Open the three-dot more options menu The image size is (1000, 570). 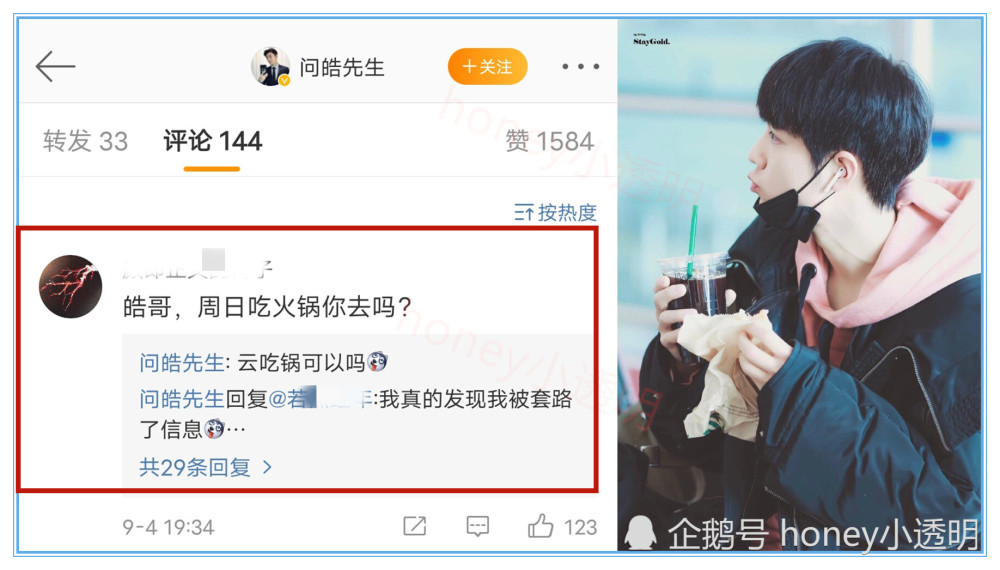point(580,66)
